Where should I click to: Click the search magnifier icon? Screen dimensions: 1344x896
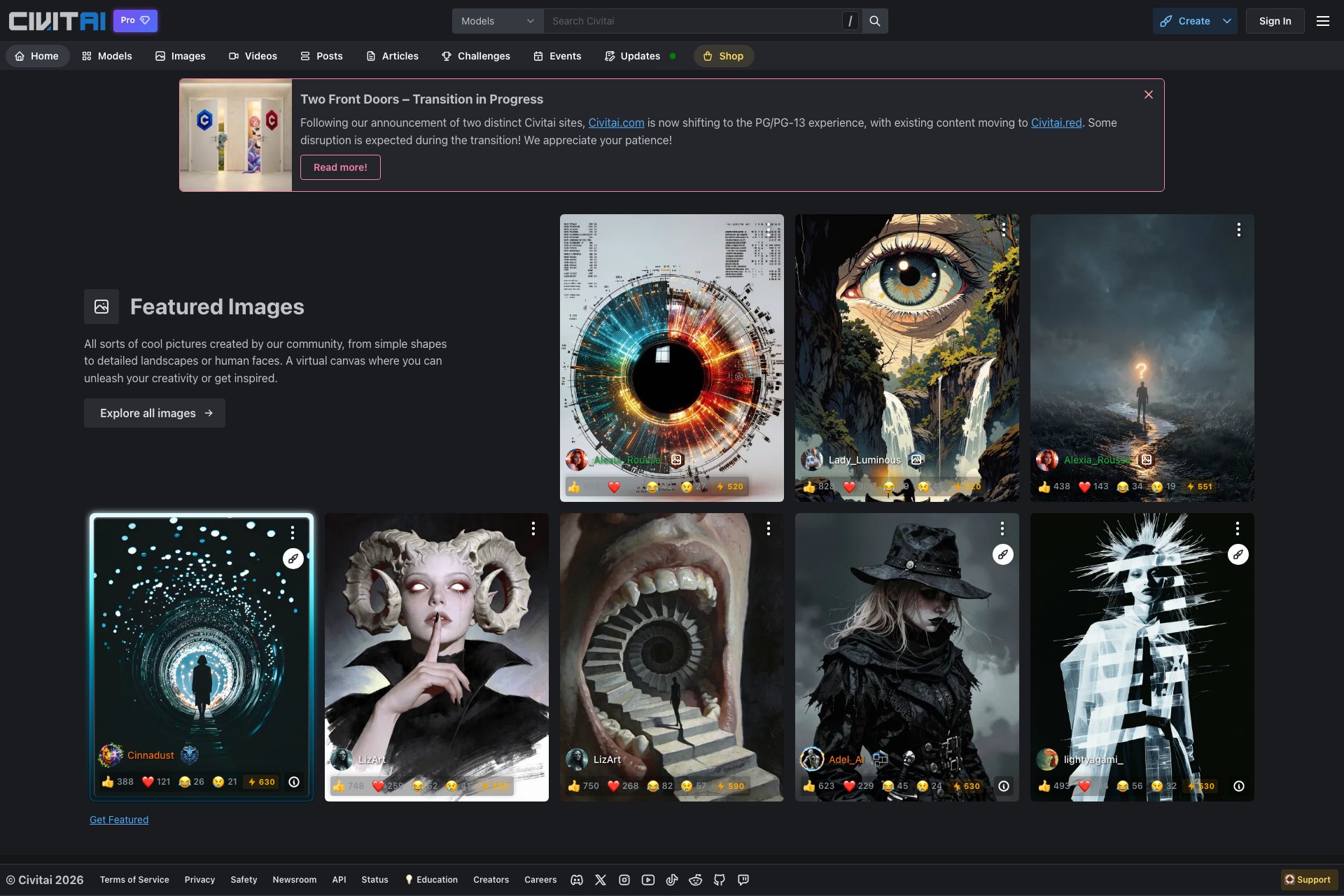click(874, 21)
